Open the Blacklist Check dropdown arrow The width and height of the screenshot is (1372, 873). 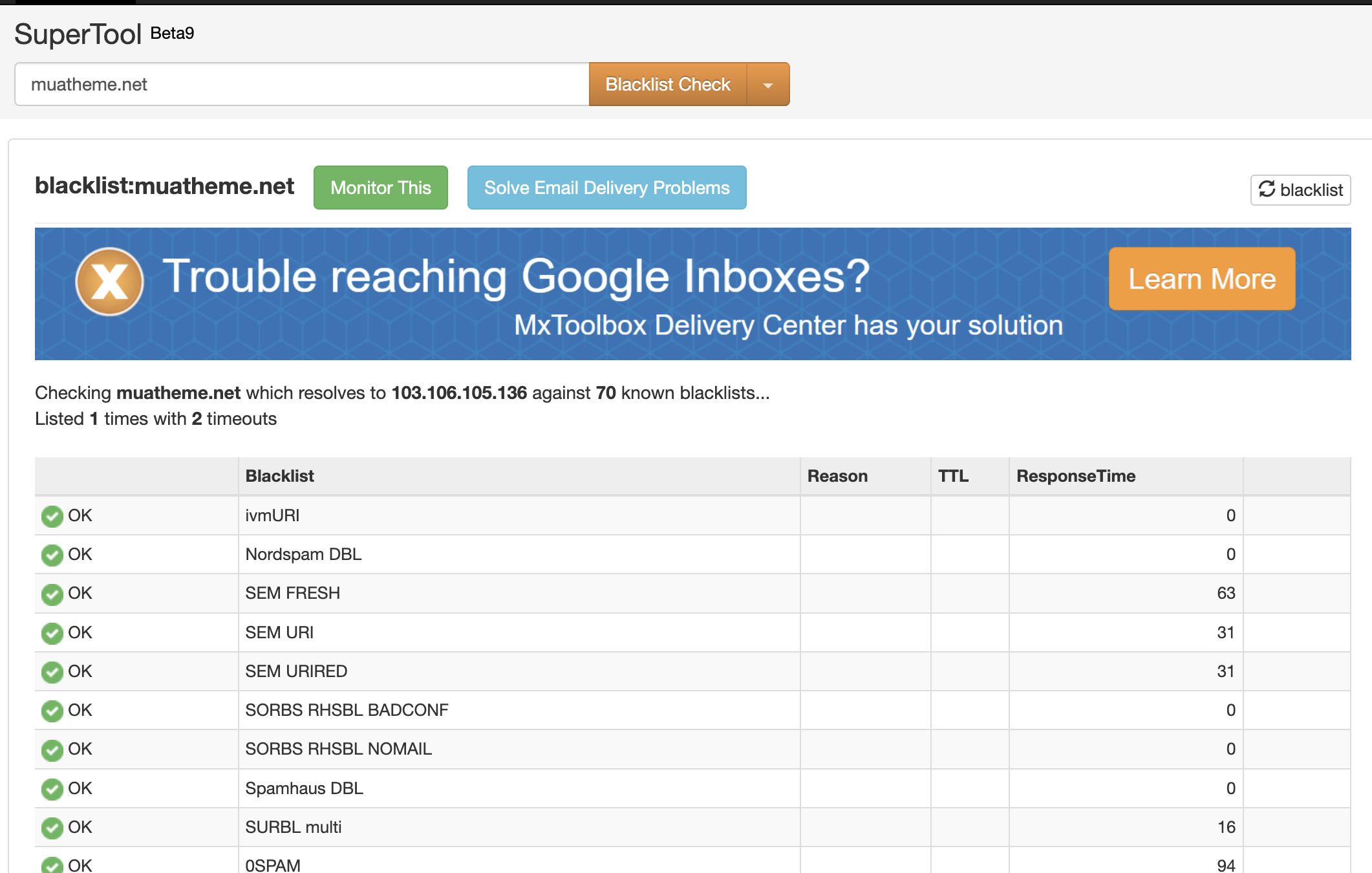(x=767, y=85)
